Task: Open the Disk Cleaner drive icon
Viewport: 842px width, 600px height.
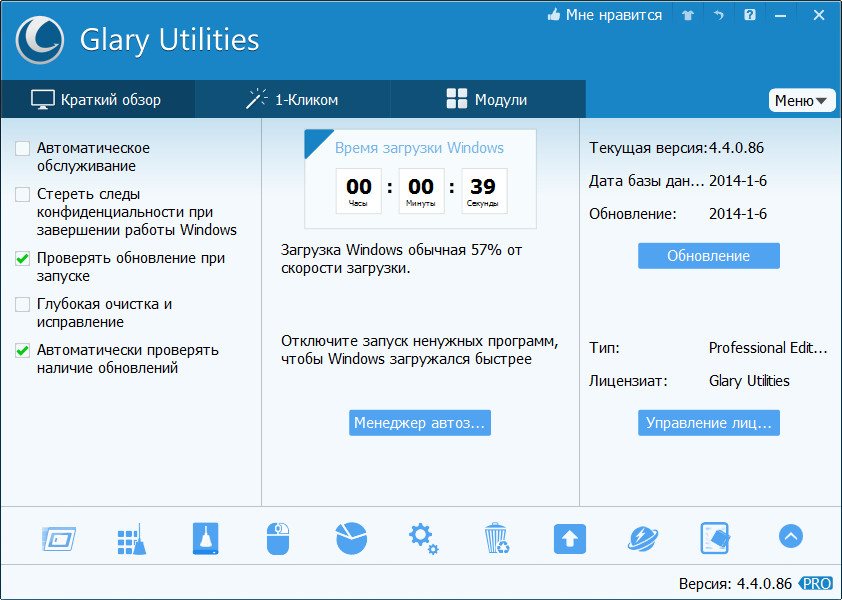Action: (x=206, y=538)
